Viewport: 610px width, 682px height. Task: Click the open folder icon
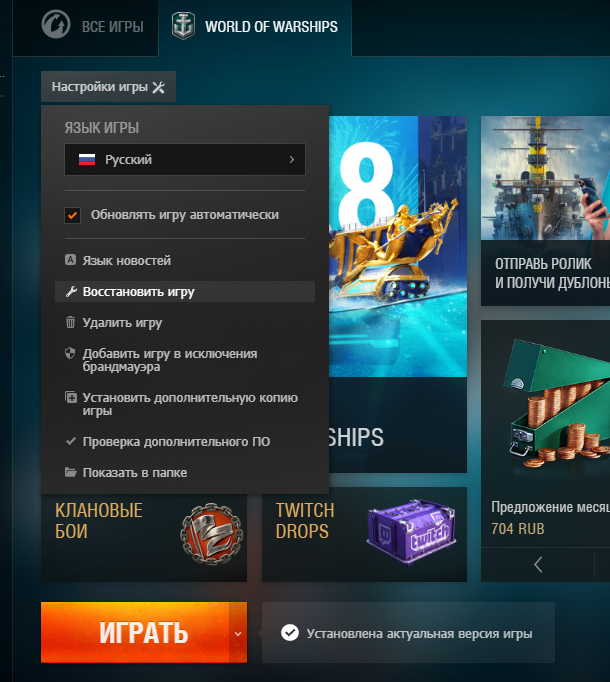70,472
